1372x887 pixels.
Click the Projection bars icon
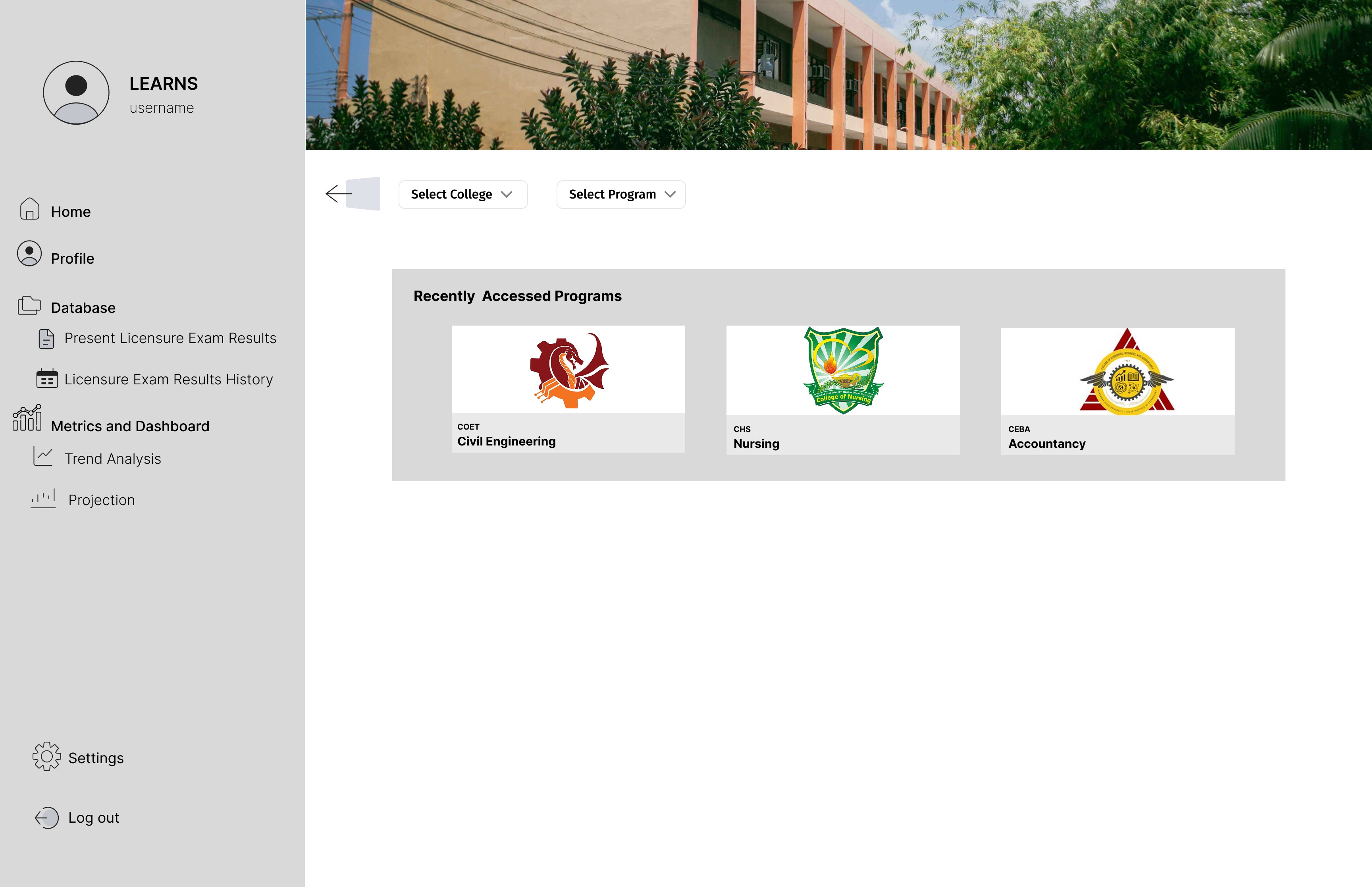point(43,498)
